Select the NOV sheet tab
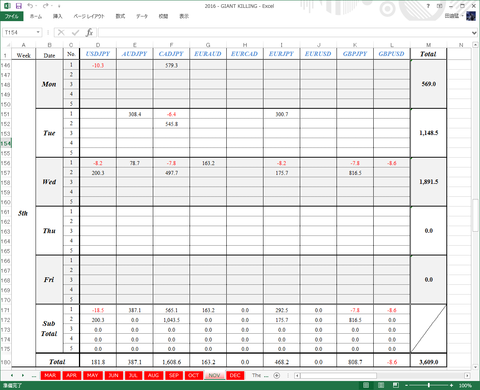The width and height of the screenshot is (480, 390). coord(214,375)
